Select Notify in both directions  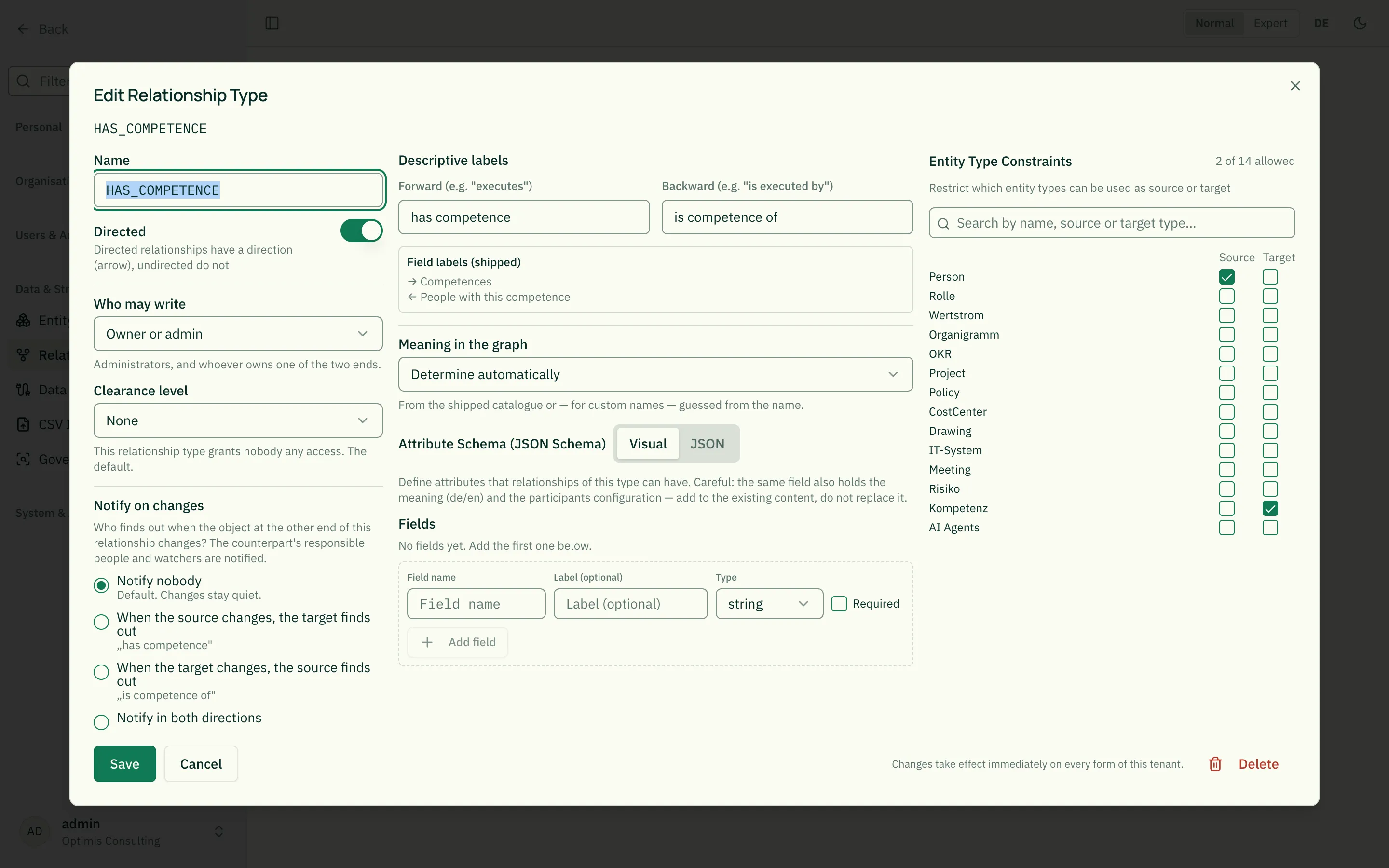tap(101, 722)
